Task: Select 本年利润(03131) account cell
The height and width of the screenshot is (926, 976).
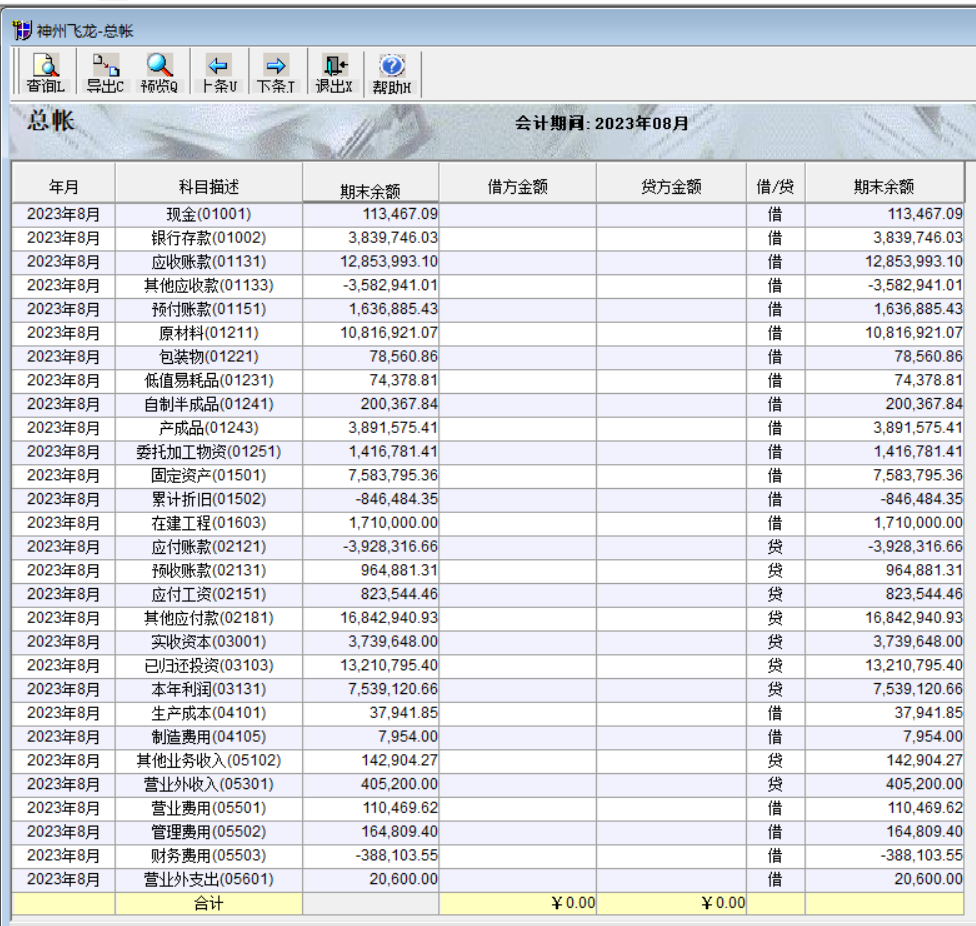Action: point(209,690)
